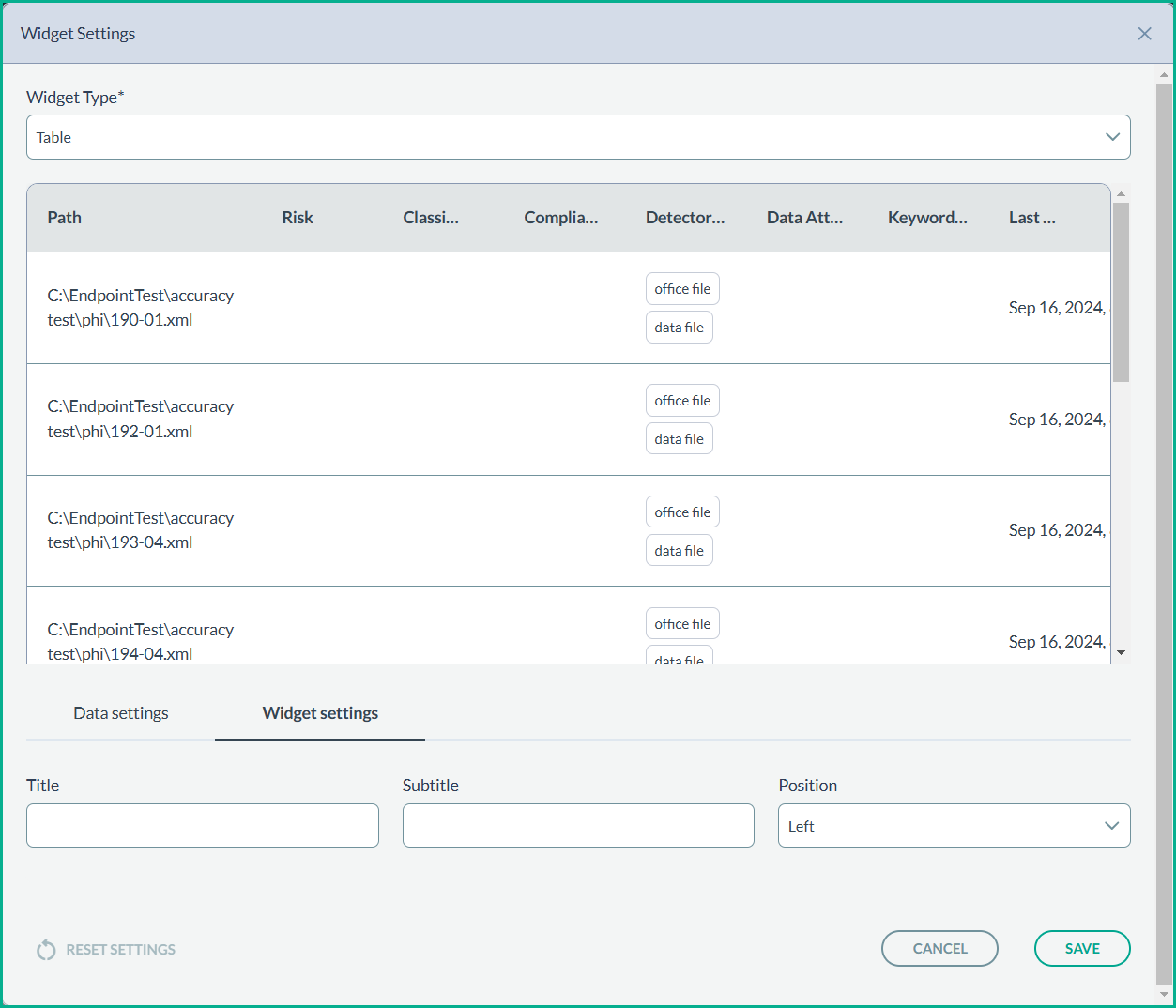The height and width of the screenshot is (1008, 1176).
Task: Sort by the Risk column header
Action: pos(298,218)
